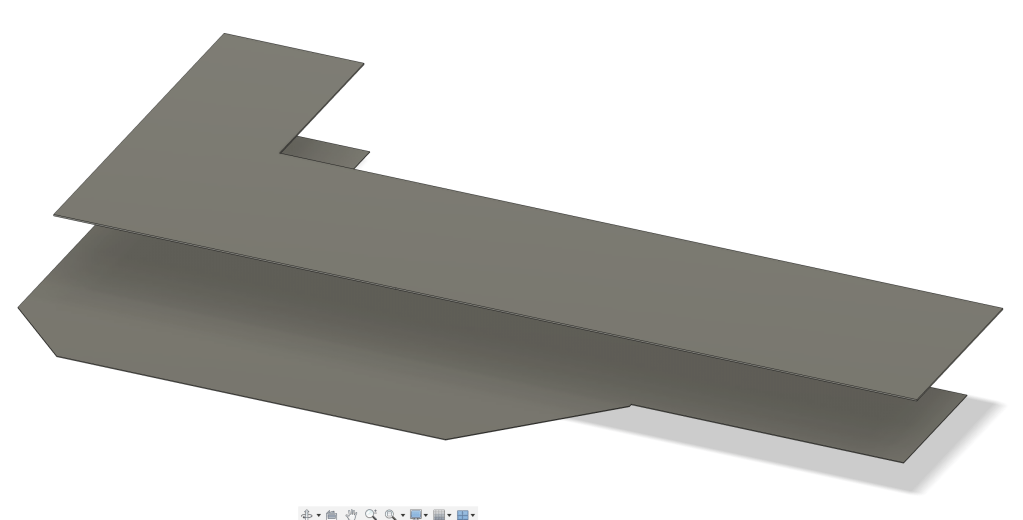Expand the Display Settings dropdown arrow
The height and width of the screenshot is (520, 1023).
click(427, 515)
